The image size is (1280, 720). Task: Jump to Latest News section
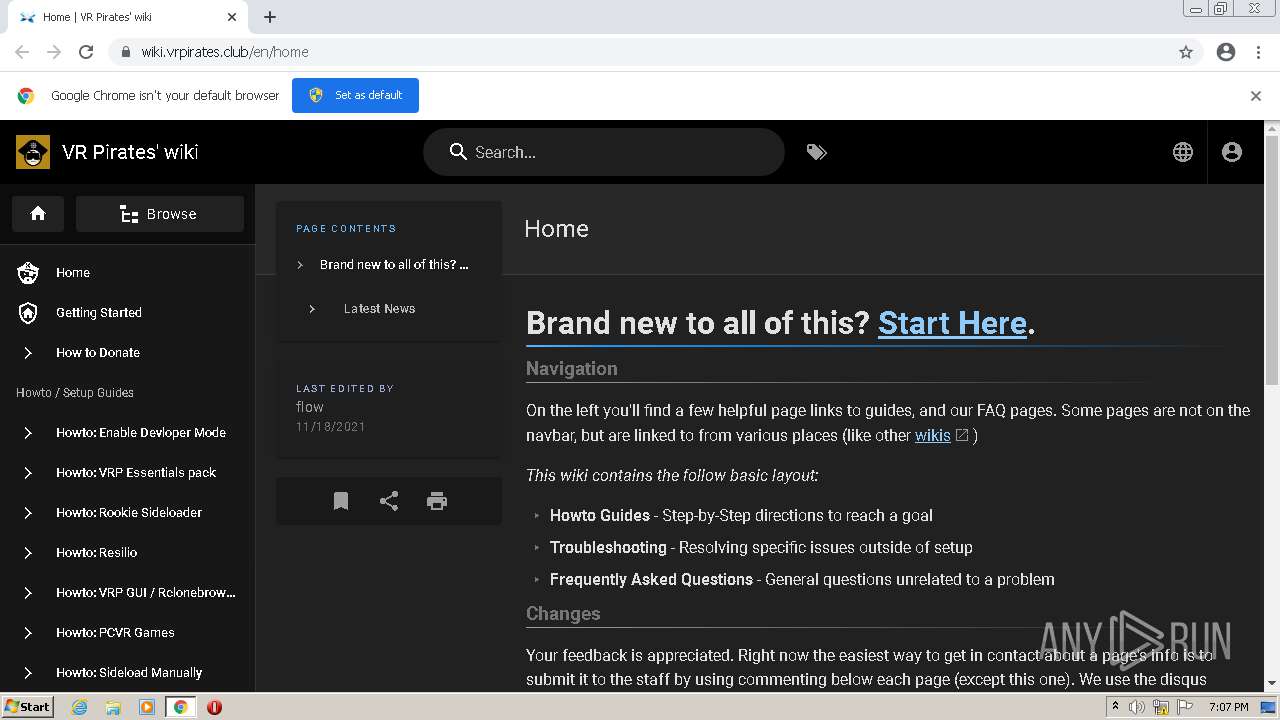(x=379, y=308)
